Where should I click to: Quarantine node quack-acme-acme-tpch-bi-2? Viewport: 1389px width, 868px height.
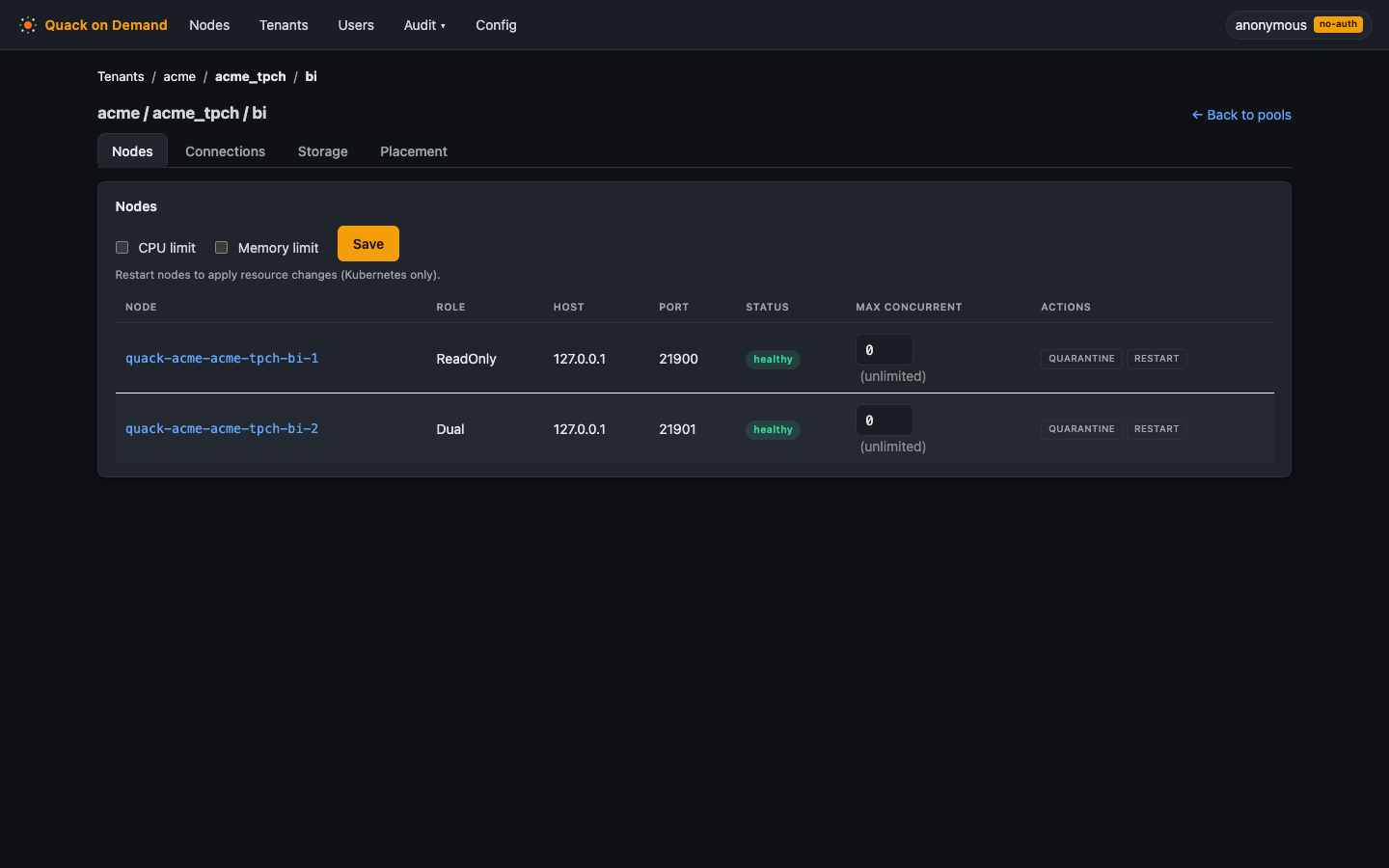coord(1081,429)
